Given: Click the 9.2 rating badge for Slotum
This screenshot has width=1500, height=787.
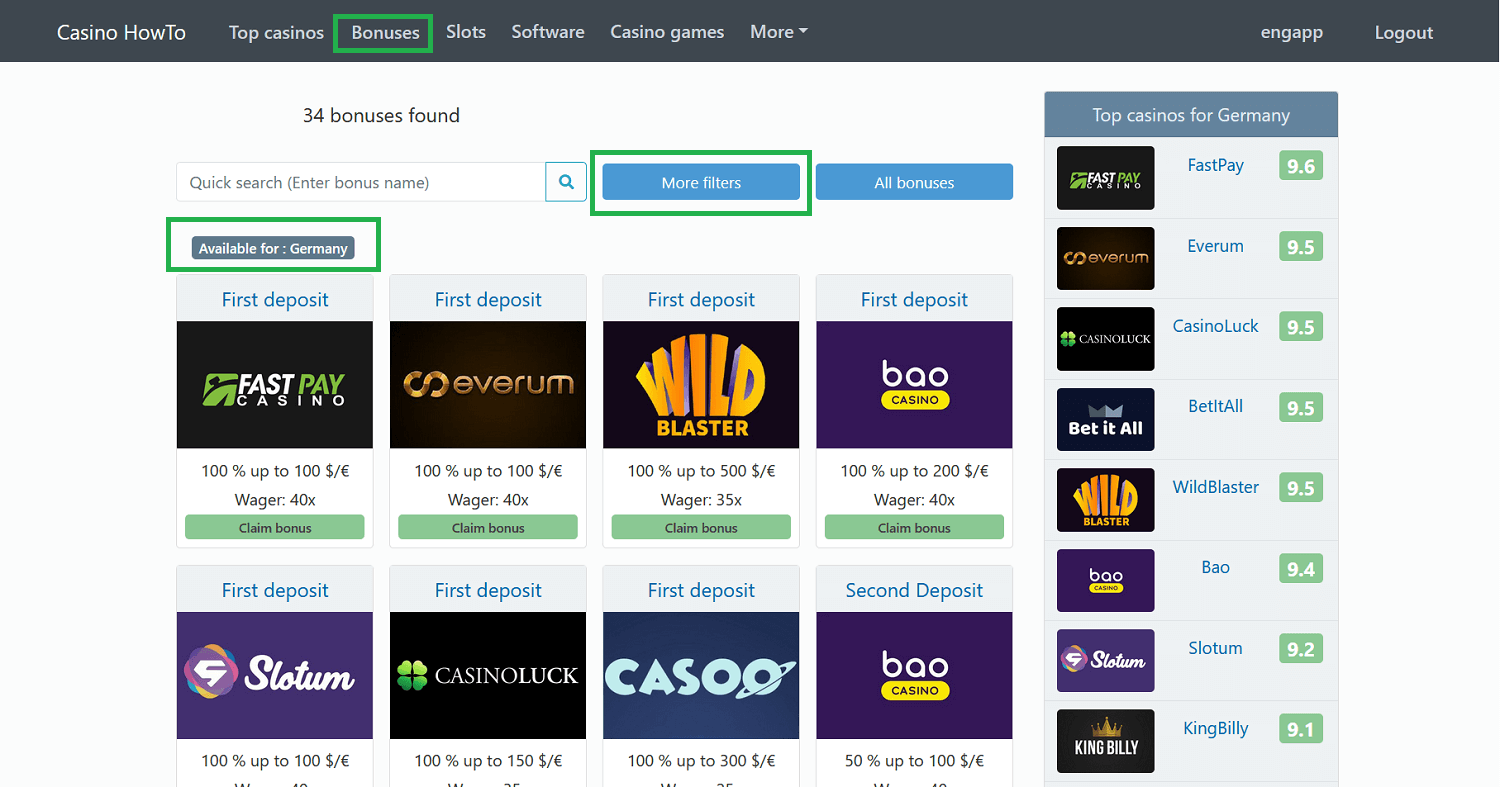Looking at the screenshot, I should (1300, 649).
